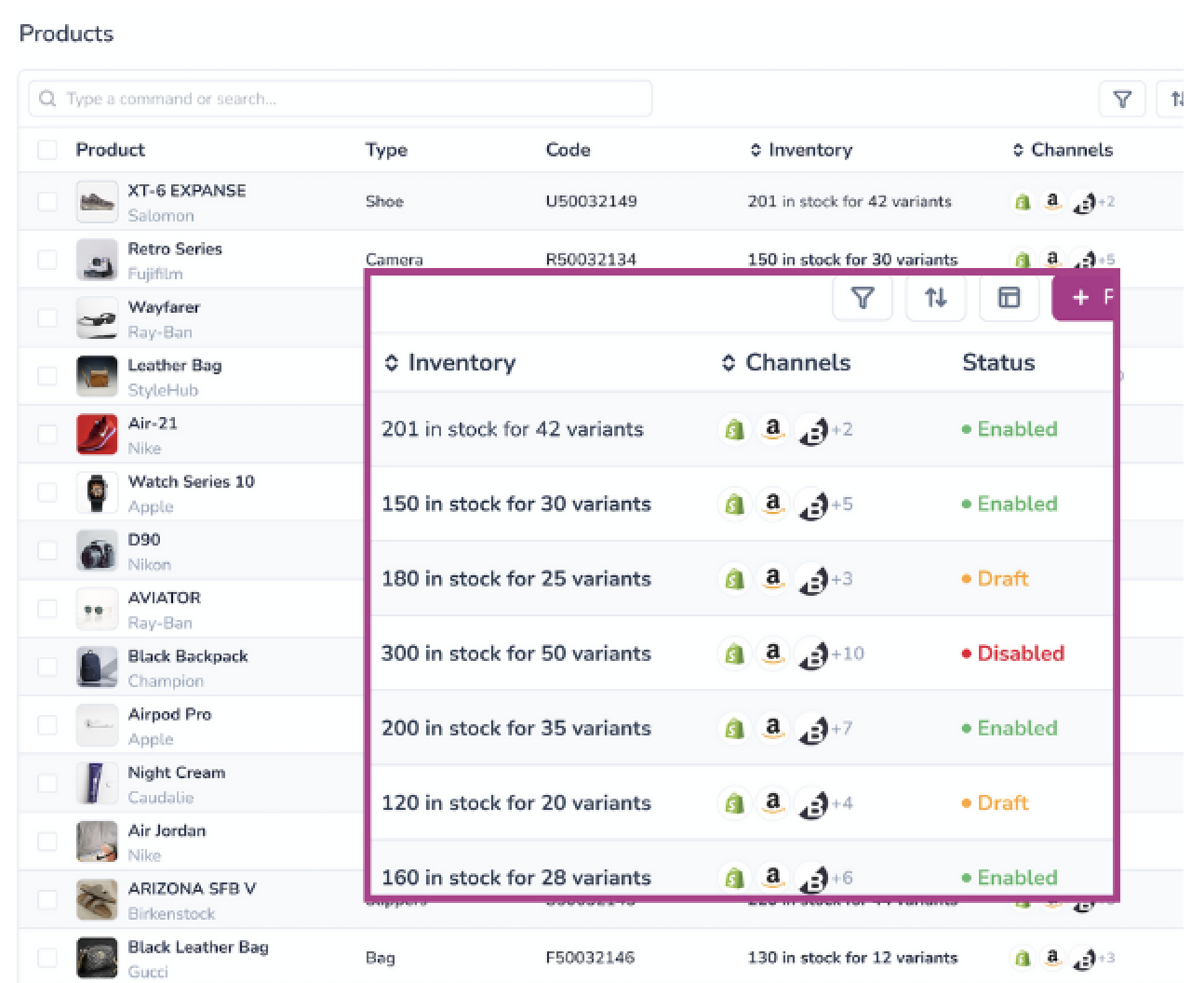This screenshot has height=983, width=1204.
Task: Click Amazon icon in the 160 in stock row
Action: click(x=772, y=877)
